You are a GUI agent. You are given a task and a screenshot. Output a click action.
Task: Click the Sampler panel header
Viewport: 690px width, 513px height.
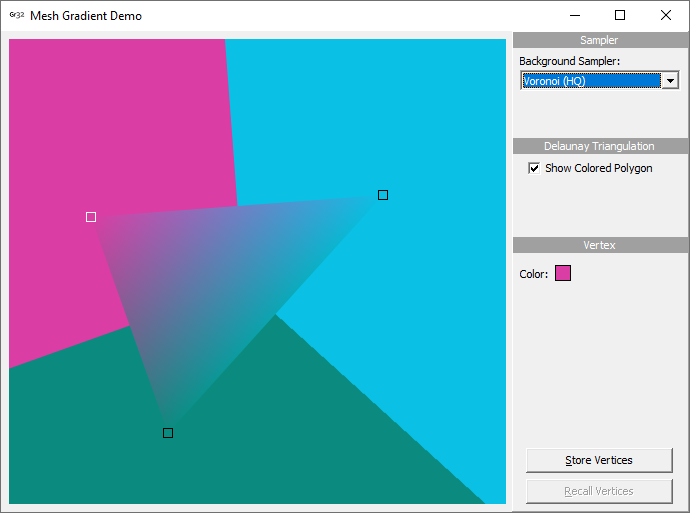600,40
